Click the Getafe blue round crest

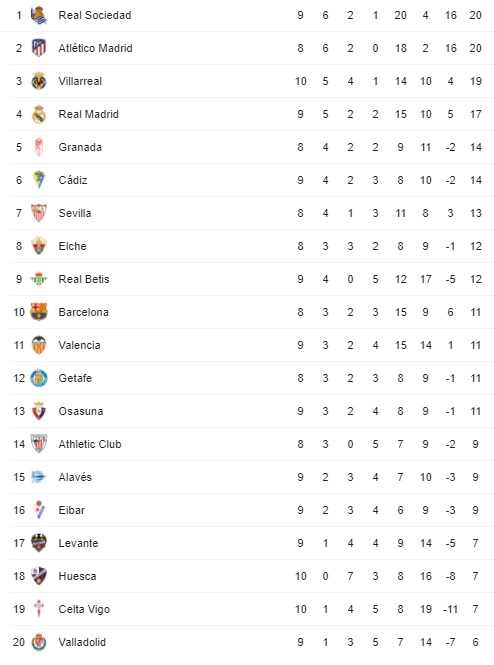[x=39, y=378]
